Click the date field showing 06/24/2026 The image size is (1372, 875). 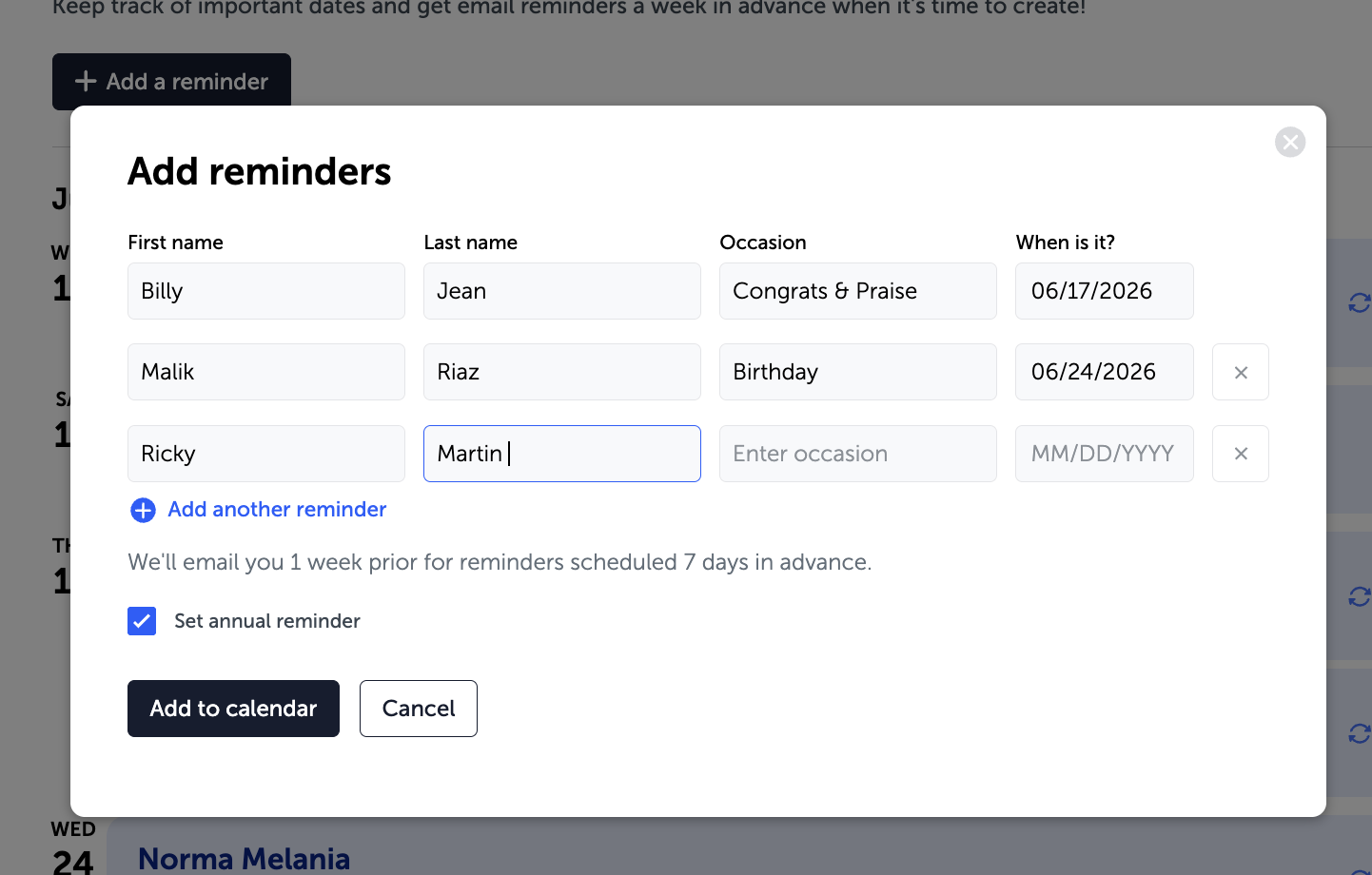click(1105, 372)
